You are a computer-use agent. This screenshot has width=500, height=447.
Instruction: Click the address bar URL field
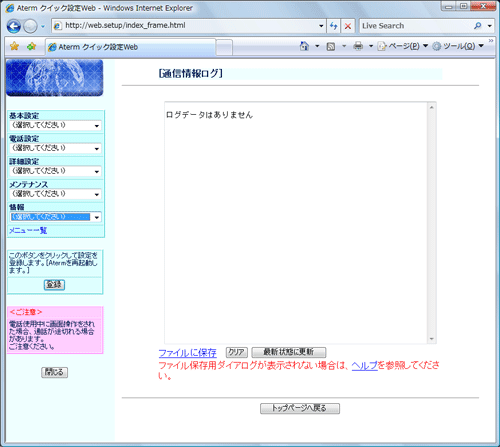point(184,25)
